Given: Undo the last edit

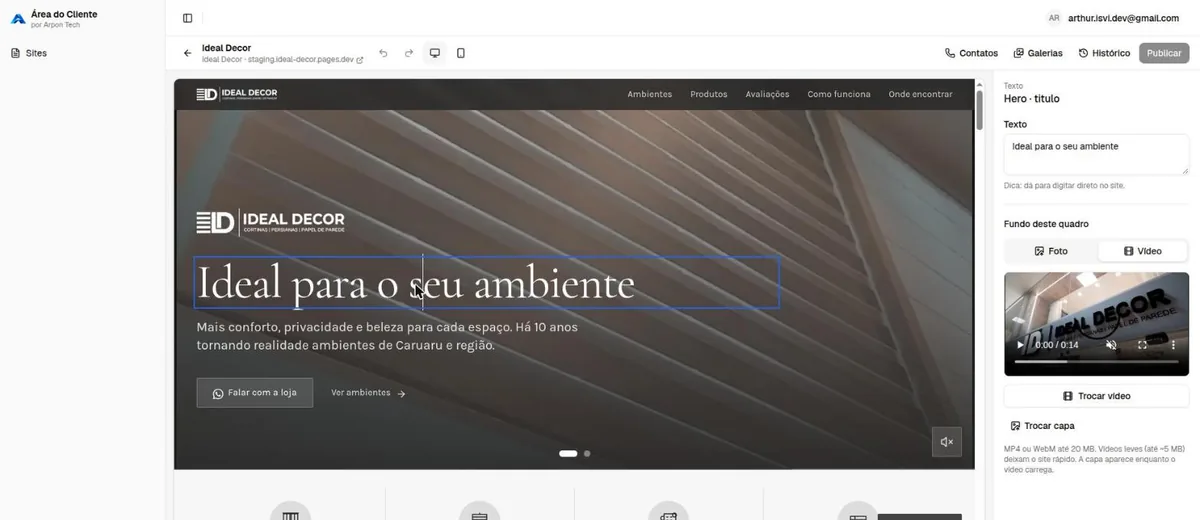Looking at the screenshot, I should click(383, 53).
